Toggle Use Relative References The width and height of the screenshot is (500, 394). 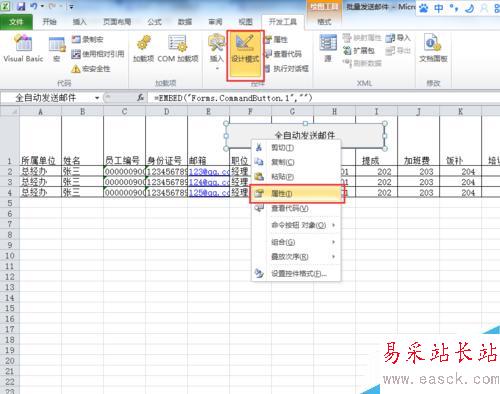[x=98, y=54]
